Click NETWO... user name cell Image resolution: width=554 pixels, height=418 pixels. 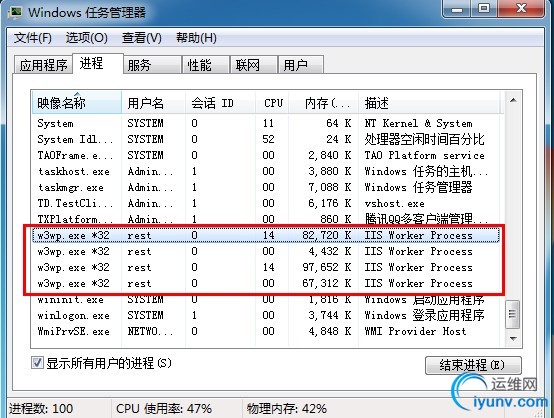(150, 331)
